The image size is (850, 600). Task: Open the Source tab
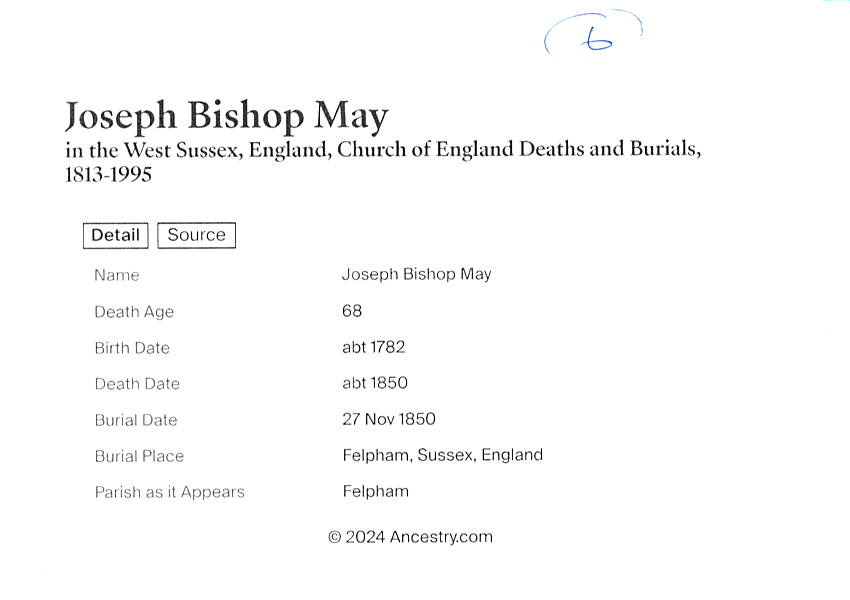(196, 235)
